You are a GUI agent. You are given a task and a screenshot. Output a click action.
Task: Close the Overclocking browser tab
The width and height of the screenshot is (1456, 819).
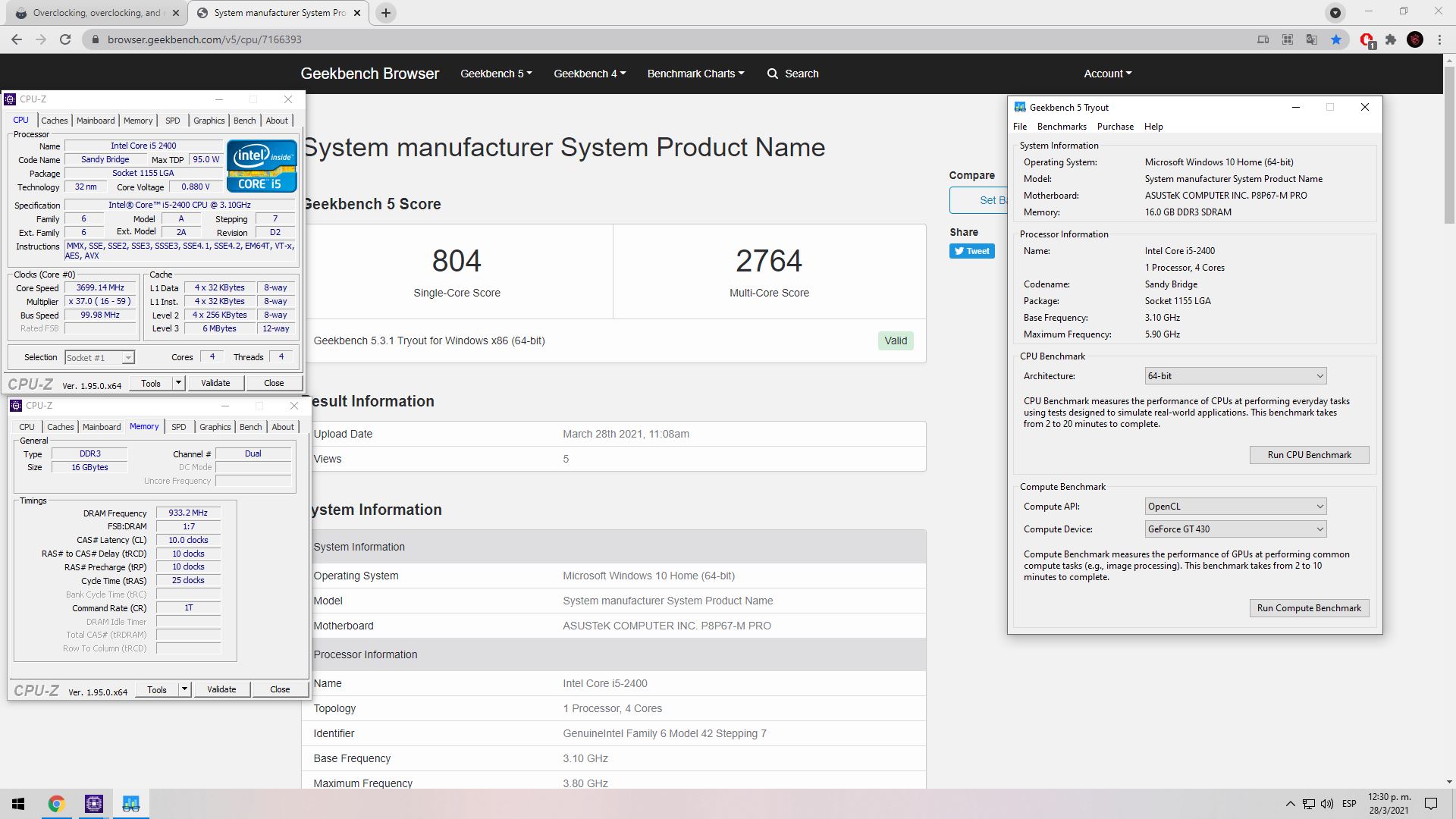click(176, 13)
